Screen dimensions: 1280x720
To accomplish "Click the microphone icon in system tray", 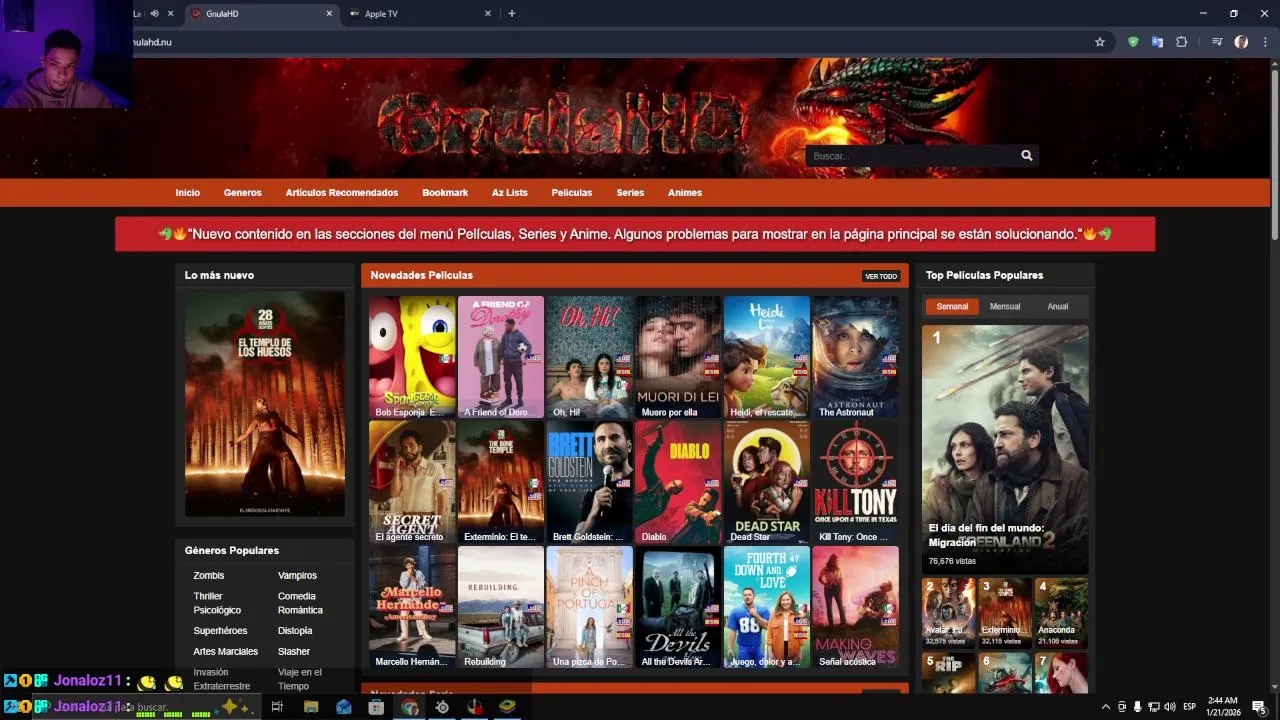I will [1137, 707].
